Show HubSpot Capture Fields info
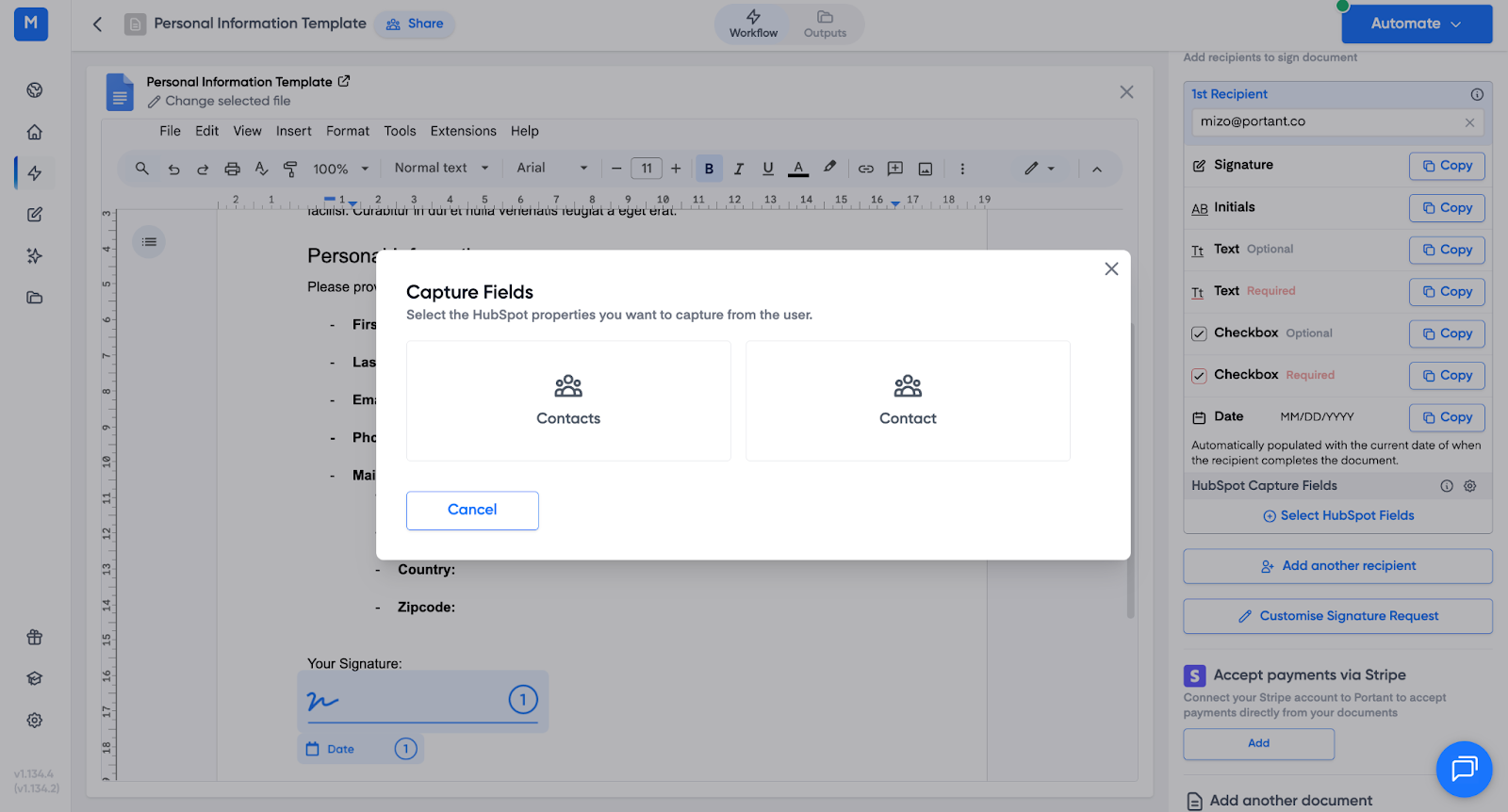 [x=1446, y=486]
